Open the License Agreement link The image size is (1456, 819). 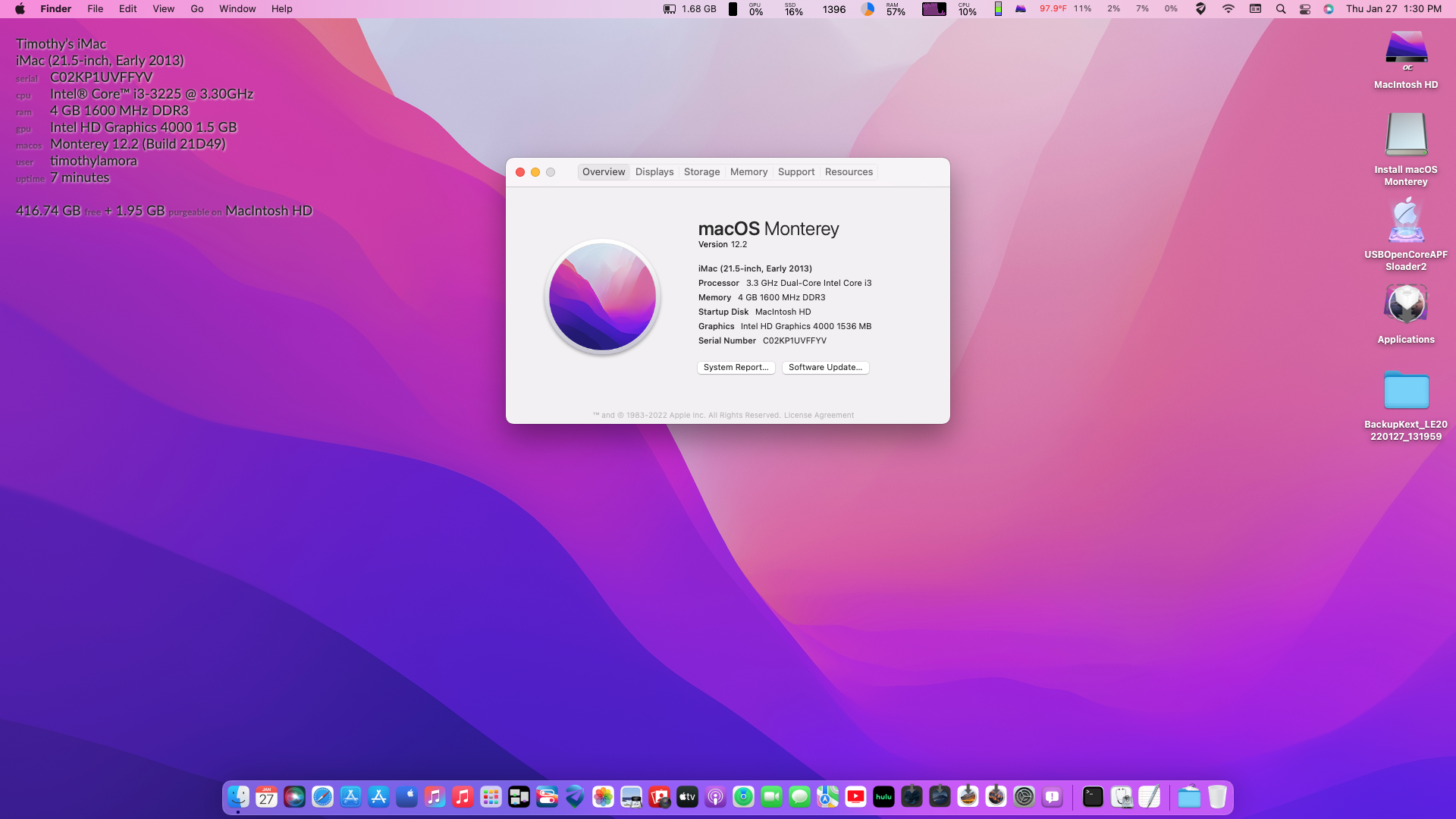818,416
